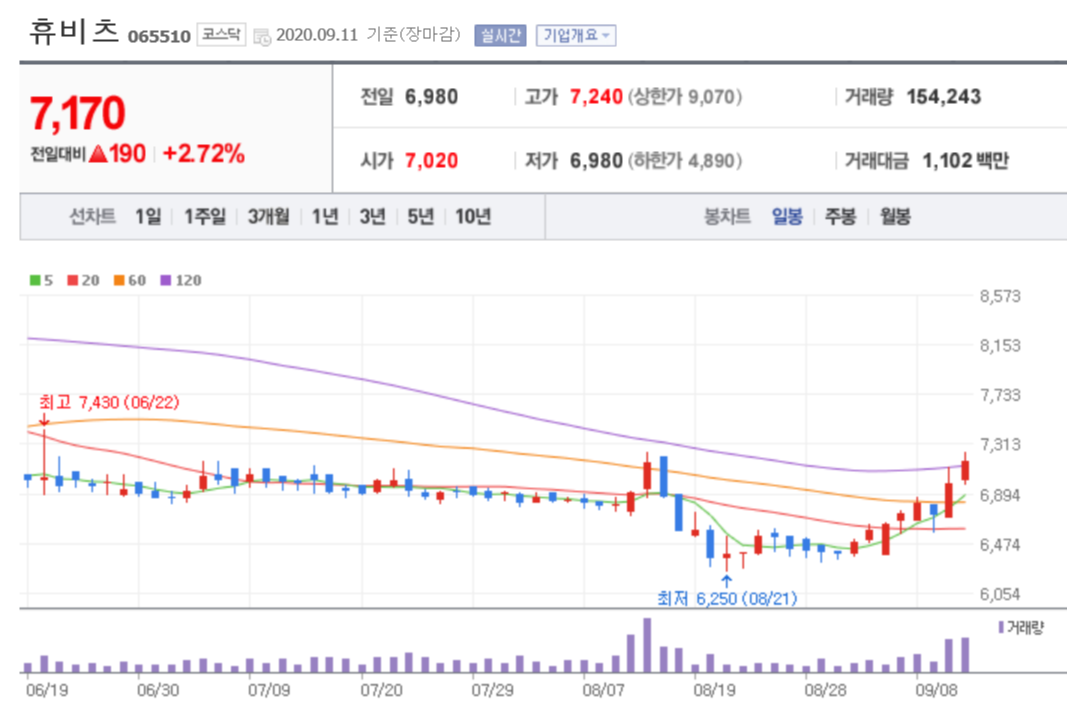Click the red 20-day moving average swatch
Image resolution: width=1067 pixels, height=726 pixels.
[x=73, y=280]
